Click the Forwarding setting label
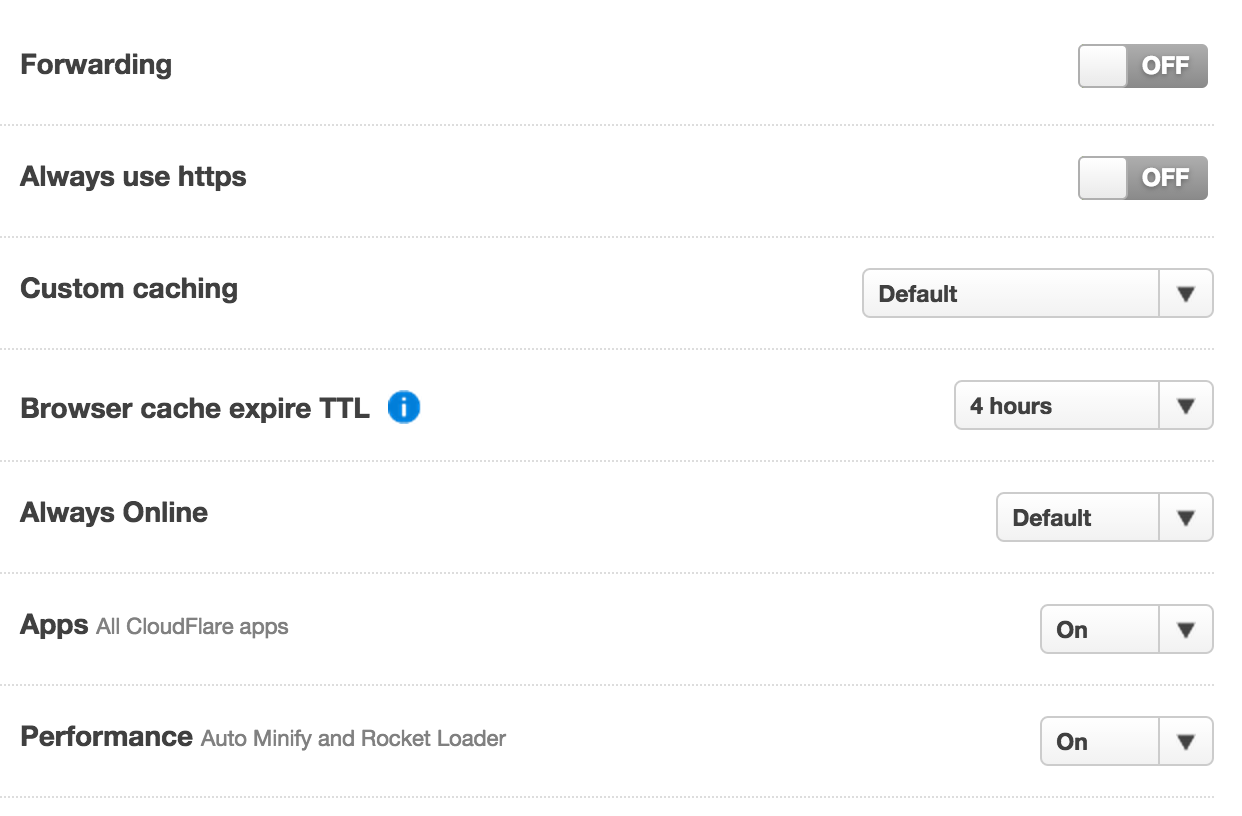The image size is (1242, 816). tap(96, 65)
